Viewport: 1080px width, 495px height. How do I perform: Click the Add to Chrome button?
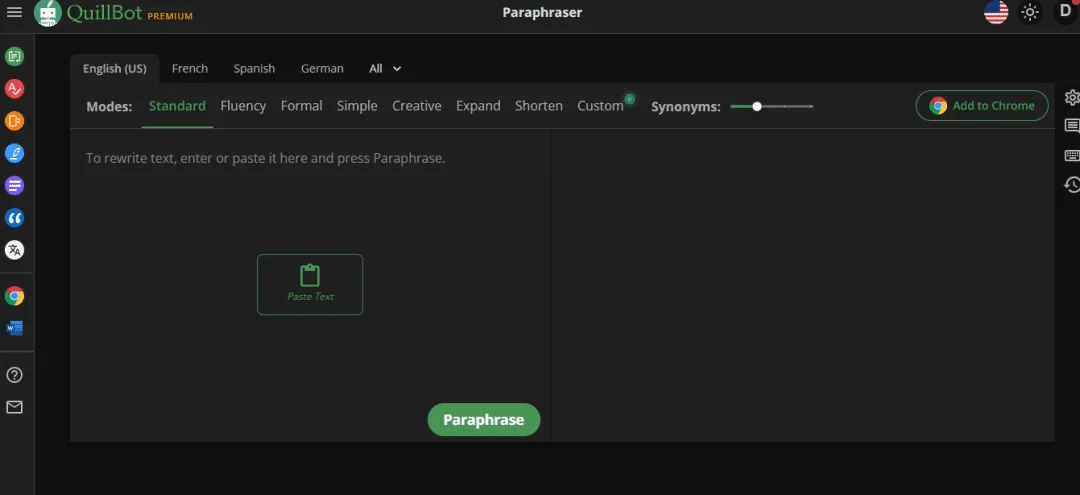(x=982, y=106)
